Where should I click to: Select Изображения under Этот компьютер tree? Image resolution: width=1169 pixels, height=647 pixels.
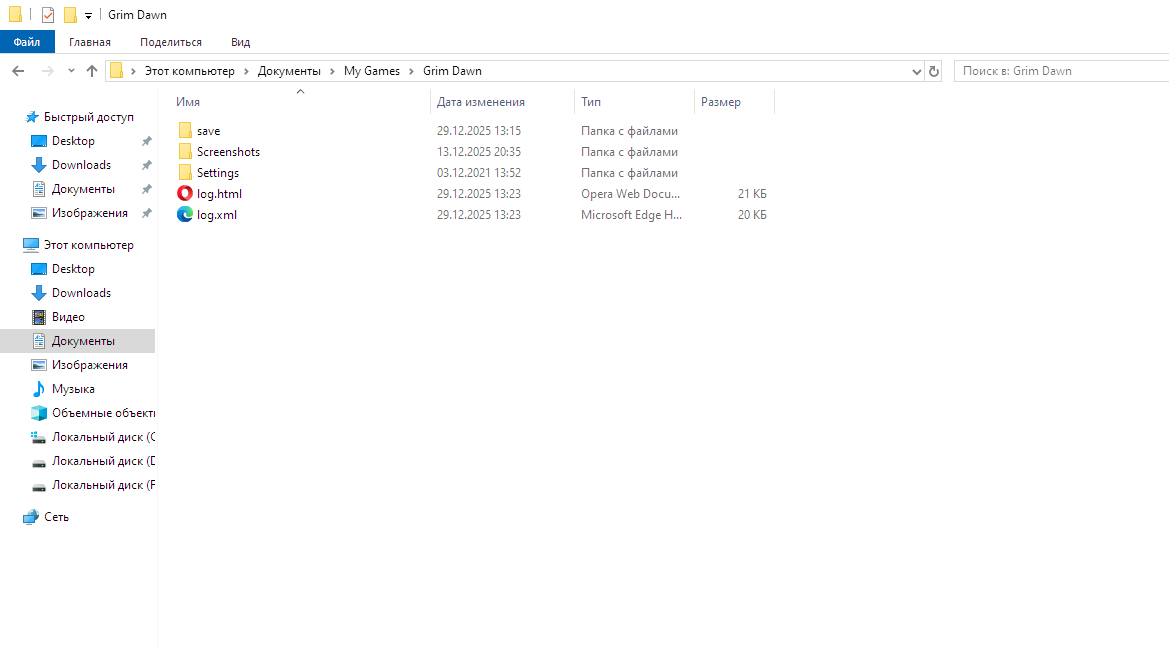point(89,364)
